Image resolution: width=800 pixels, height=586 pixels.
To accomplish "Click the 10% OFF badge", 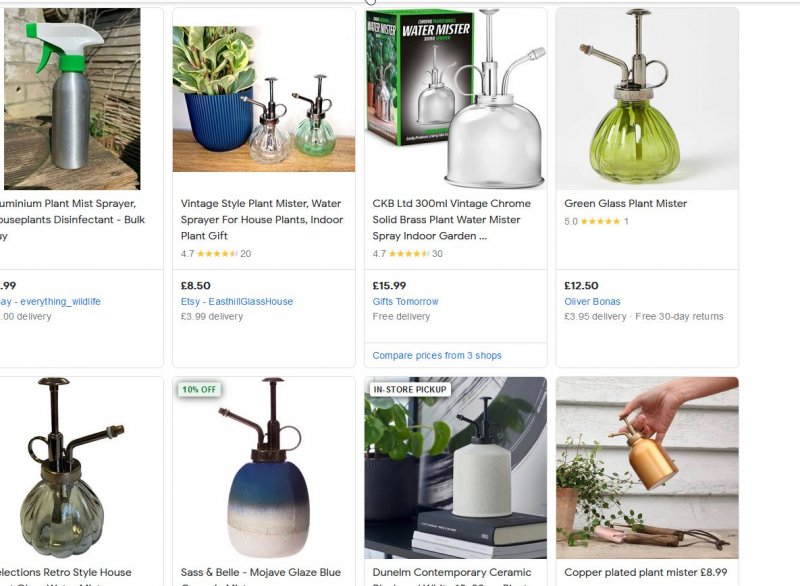I will [x=199, y=390].
